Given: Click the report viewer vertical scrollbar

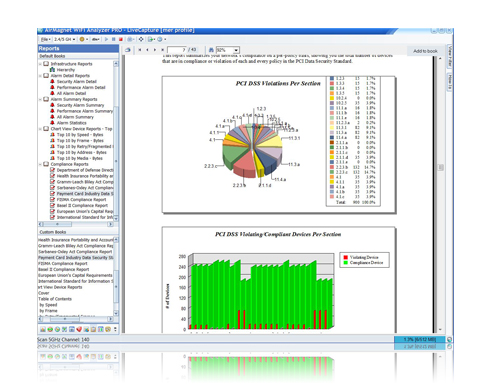Looking at the screenshot, I should (440, 193).
